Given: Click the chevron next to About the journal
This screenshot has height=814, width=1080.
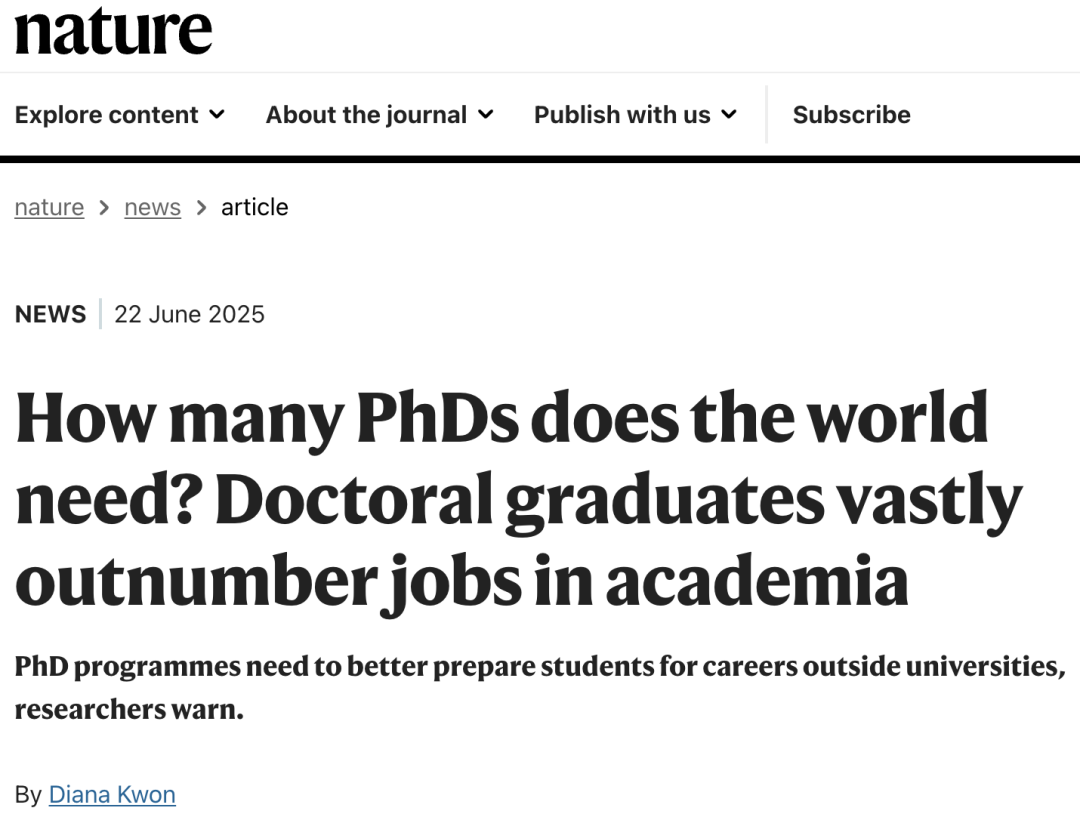Looking at the screenshot, I should point(486,115).
